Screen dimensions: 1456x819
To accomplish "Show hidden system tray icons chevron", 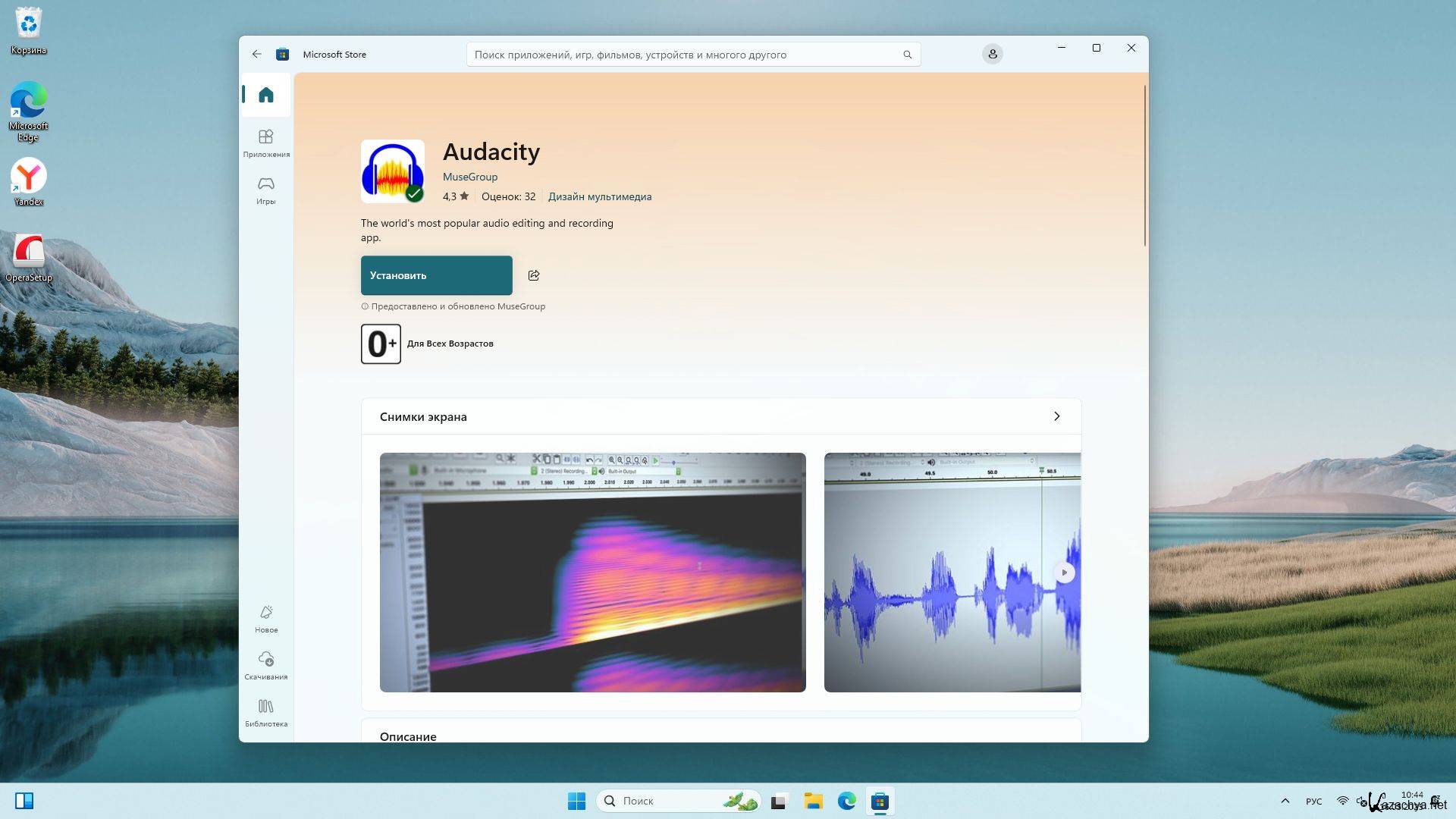I will tap(1285, 801).
